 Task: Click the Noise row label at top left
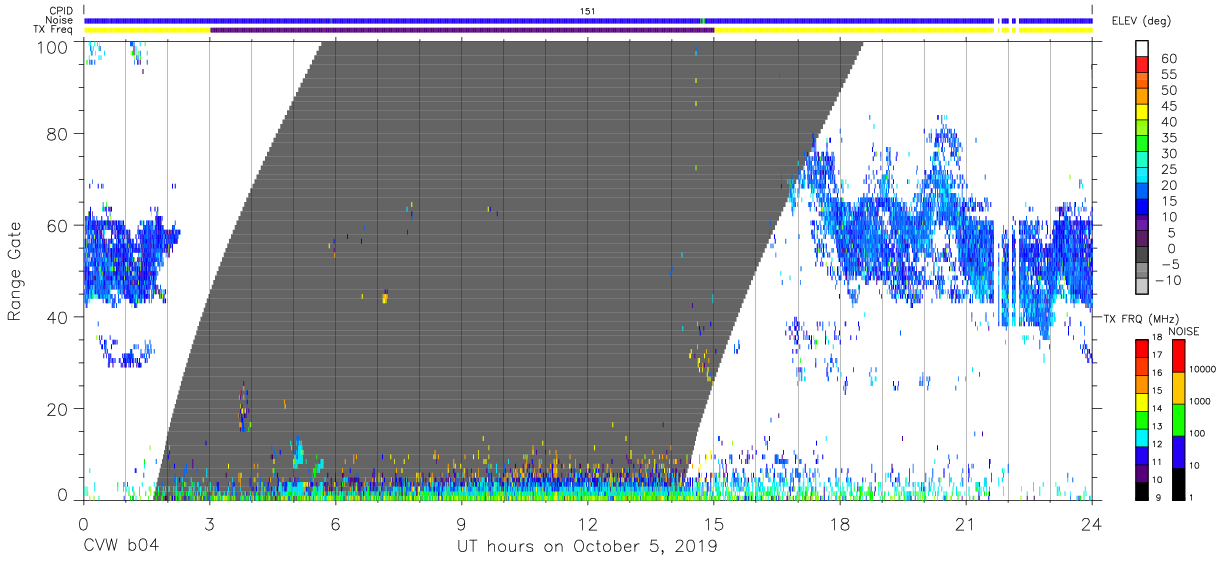61,20
